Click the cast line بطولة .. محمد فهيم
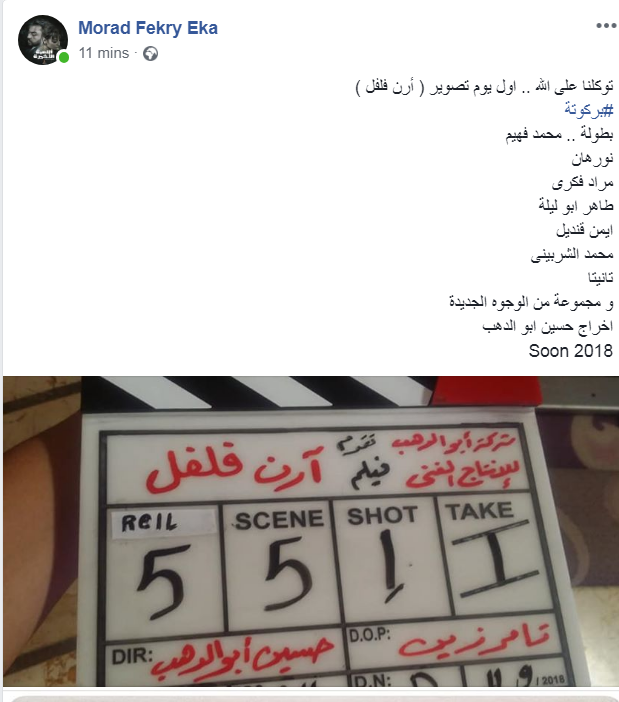619x702 pixels. point(559,134)
